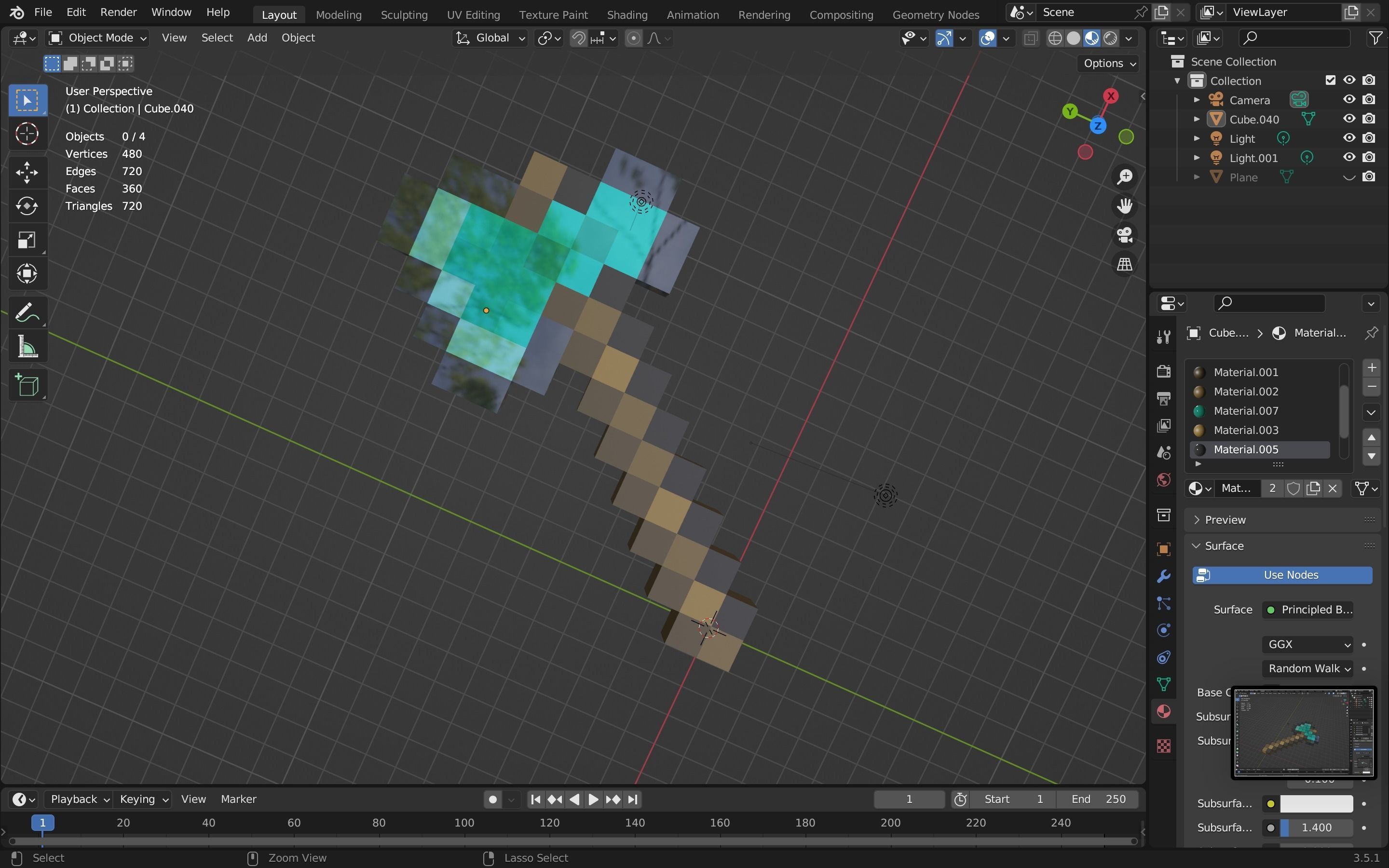The image size is (1389, 868).
Task: Select Material.007 in the slot list
Action: (x=1260, y=411)
